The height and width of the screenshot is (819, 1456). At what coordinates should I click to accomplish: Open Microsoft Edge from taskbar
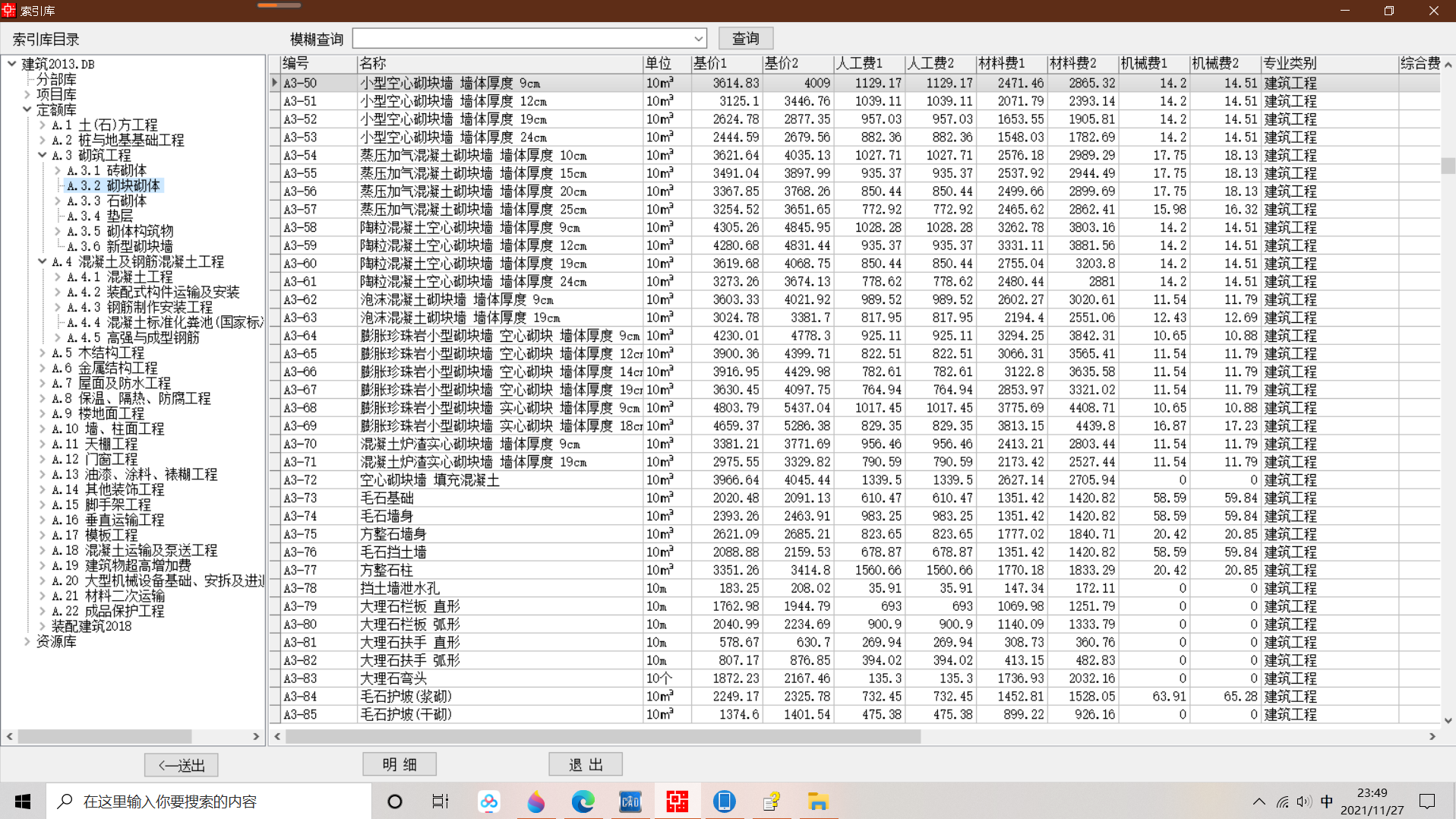point(583,801)
